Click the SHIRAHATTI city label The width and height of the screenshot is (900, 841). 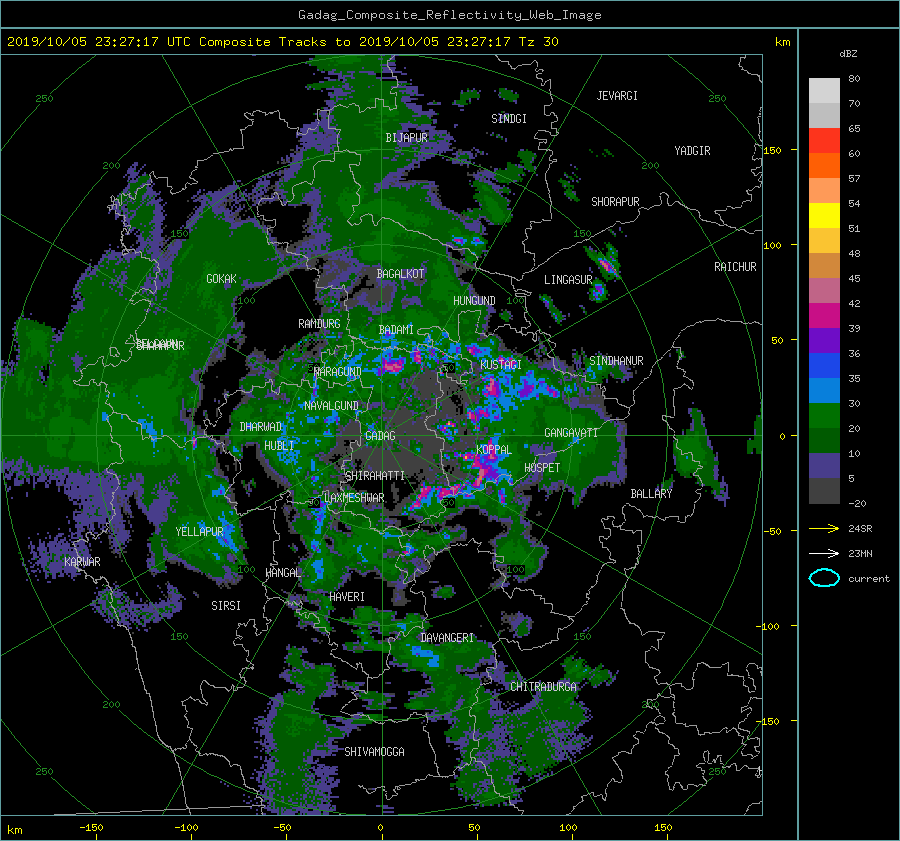(375, 476)
